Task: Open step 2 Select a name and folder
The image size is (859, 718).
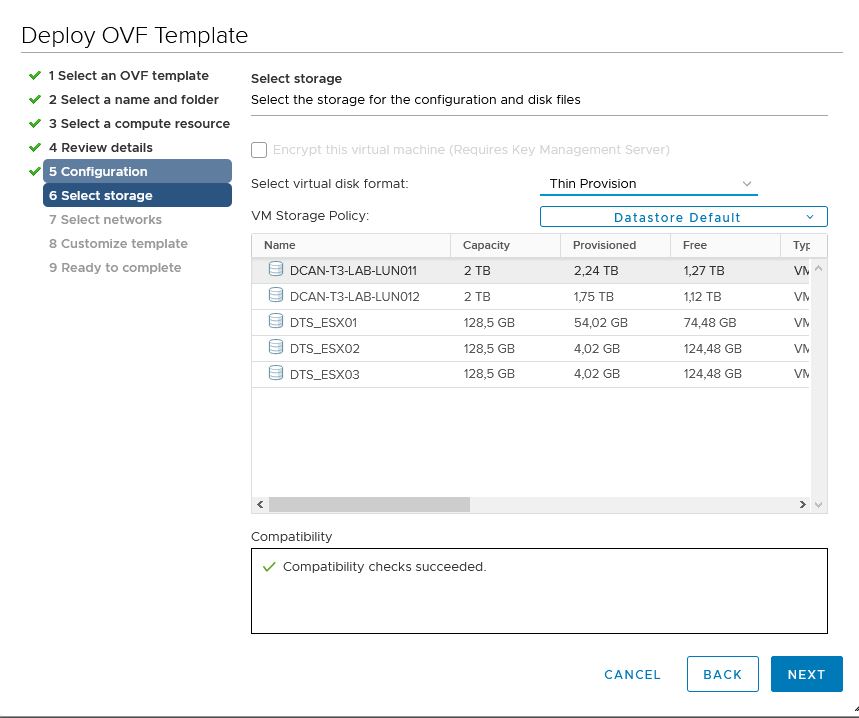Action: coord(134,100)
